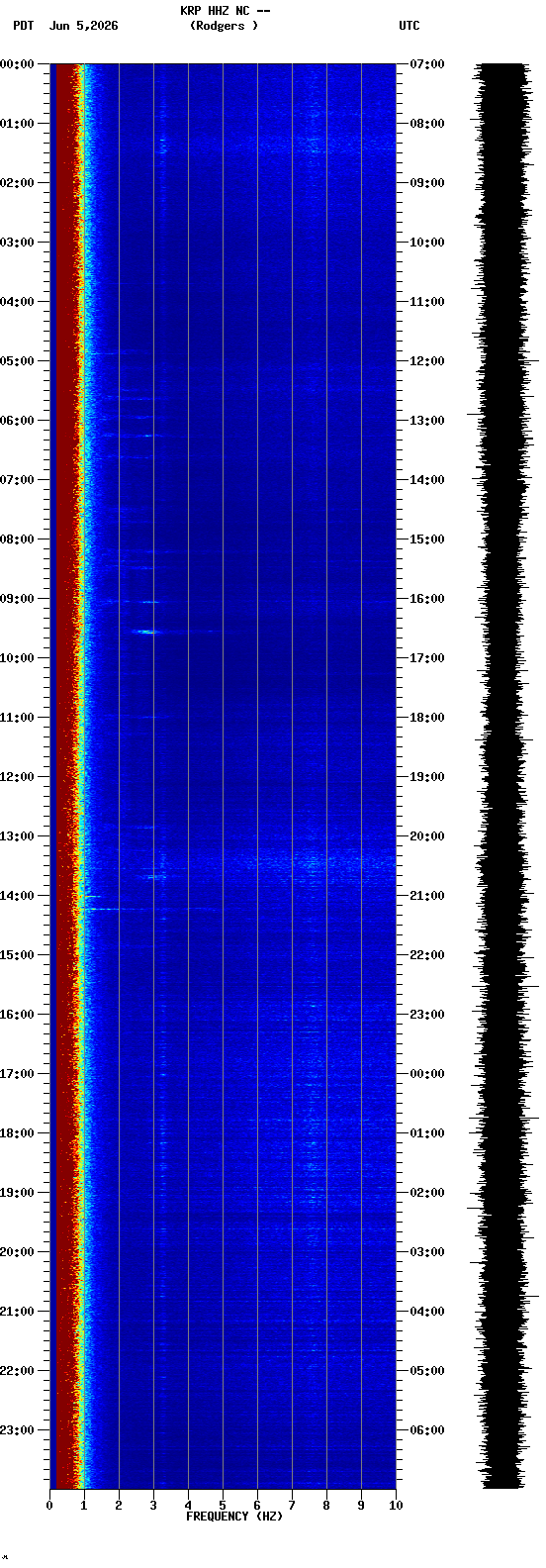The image size is (546, 1568).
Task: Click the 'PDT' timezone label
Action: pyautogui.click(x=23, y=26)
